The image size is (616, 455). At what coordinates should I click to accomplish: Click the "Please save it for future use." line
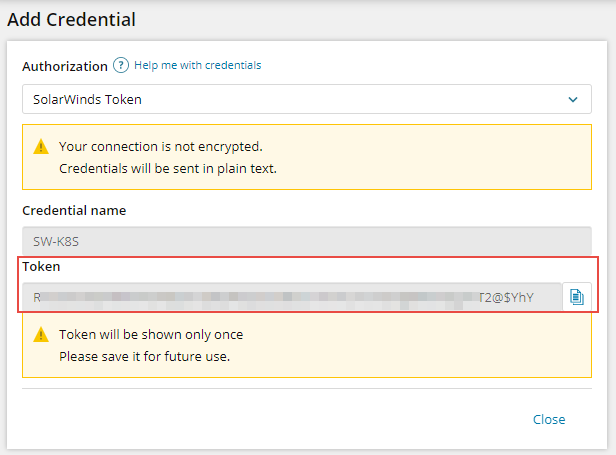pos(144,355)
